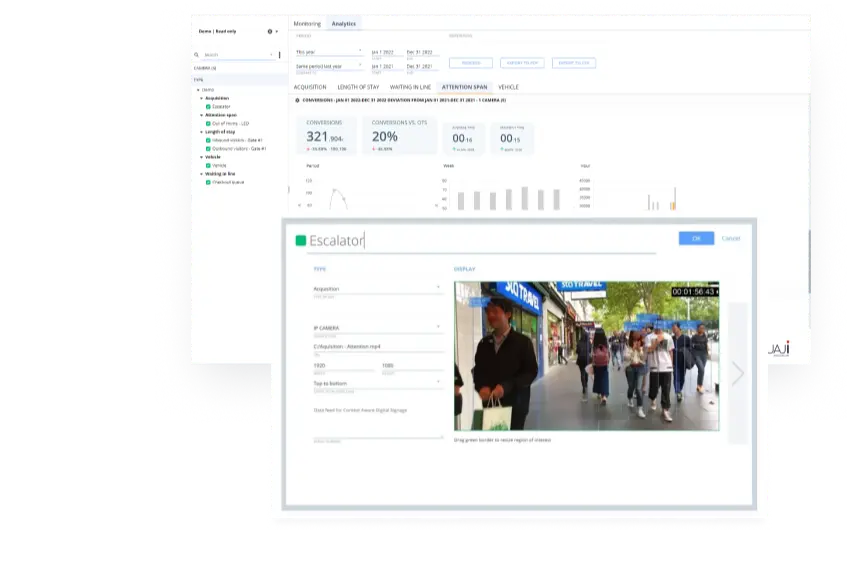This screenshot has height=570, width=847.
Task: Open the This year period dropdown
Action: point(328,52)
